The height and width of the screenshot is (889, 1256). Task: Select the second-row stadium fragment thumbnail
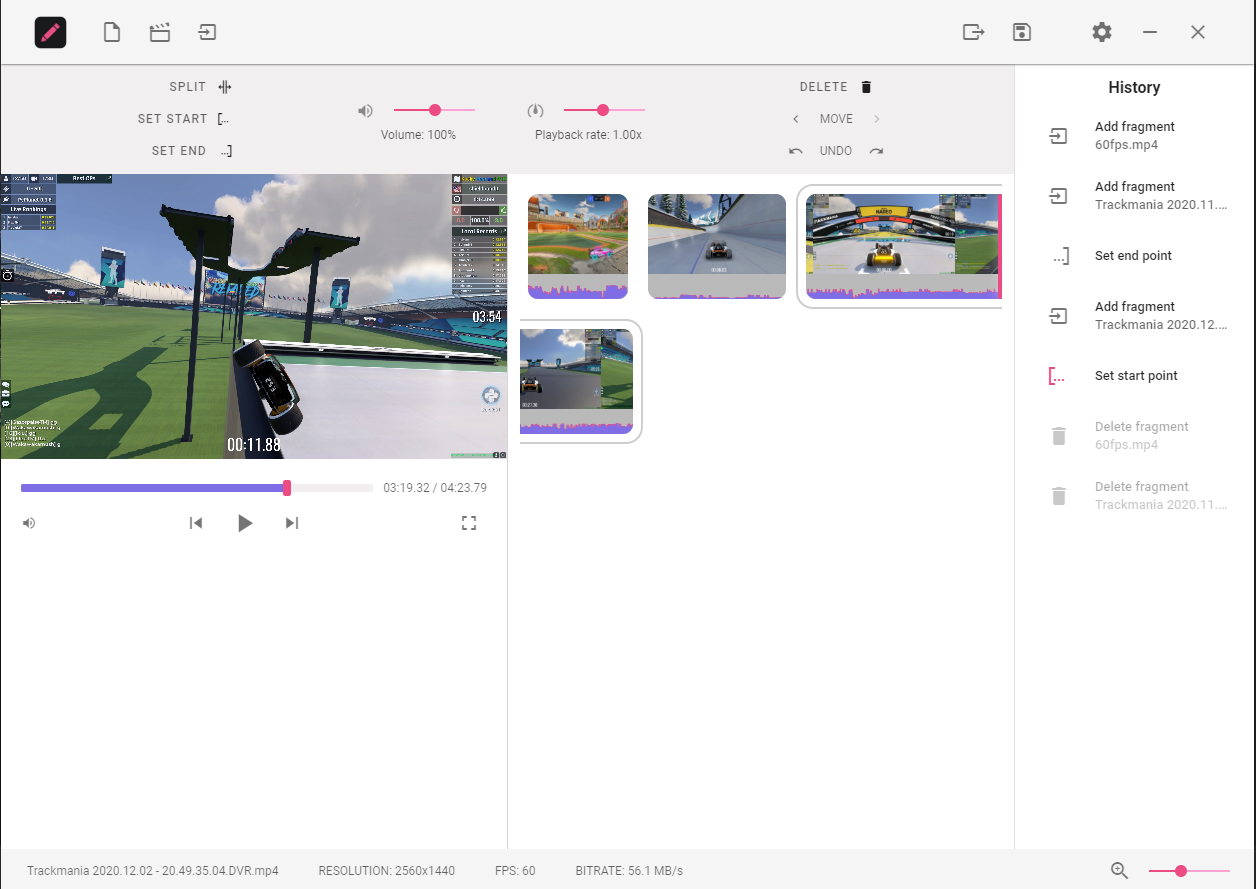(x=577, y=381)
